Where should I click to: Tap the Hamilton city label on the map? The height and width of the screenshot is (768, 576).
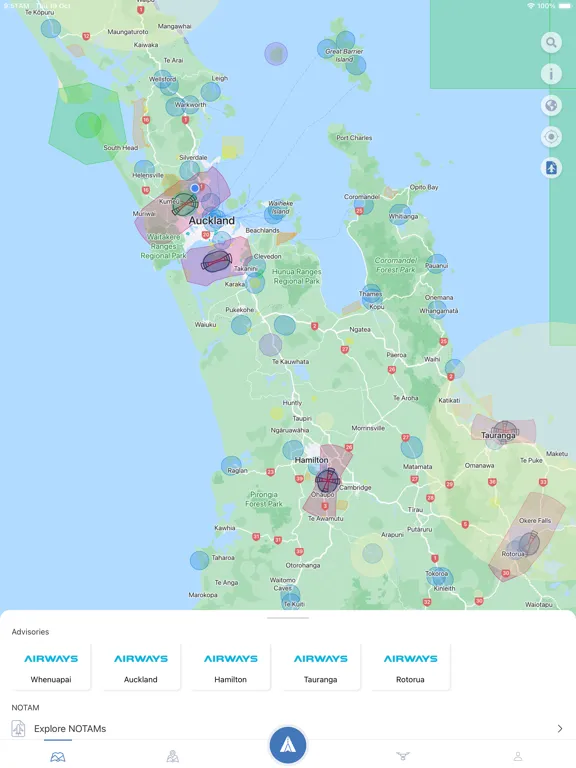pyautogui.click(x=312, y=460)
